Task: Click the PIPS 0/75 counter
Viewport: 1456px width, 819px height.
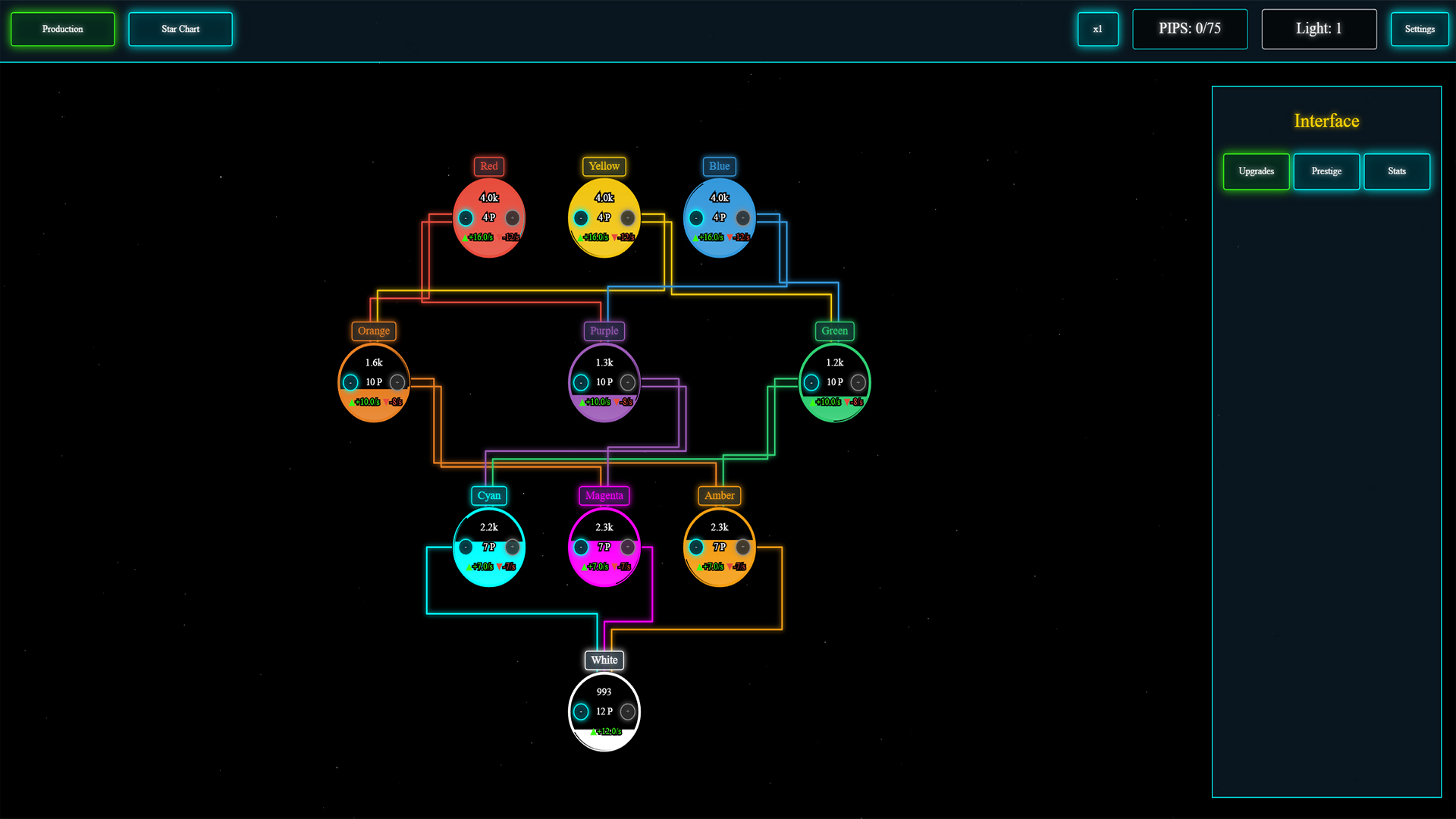Action: click(1189, 29)
